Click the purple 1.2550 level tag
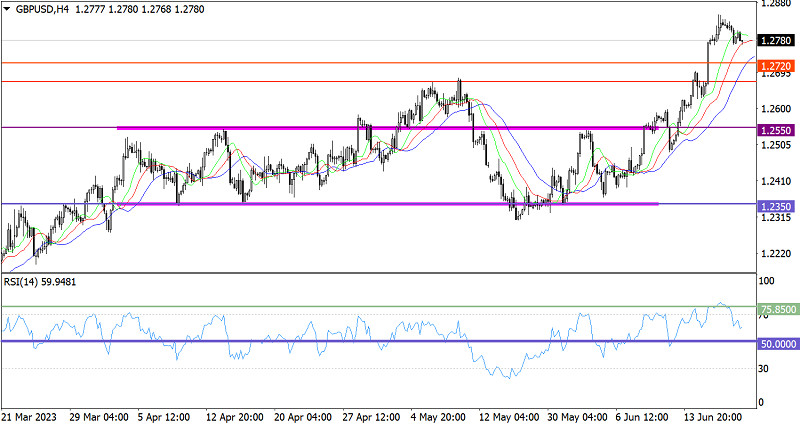 click(776, 129)
